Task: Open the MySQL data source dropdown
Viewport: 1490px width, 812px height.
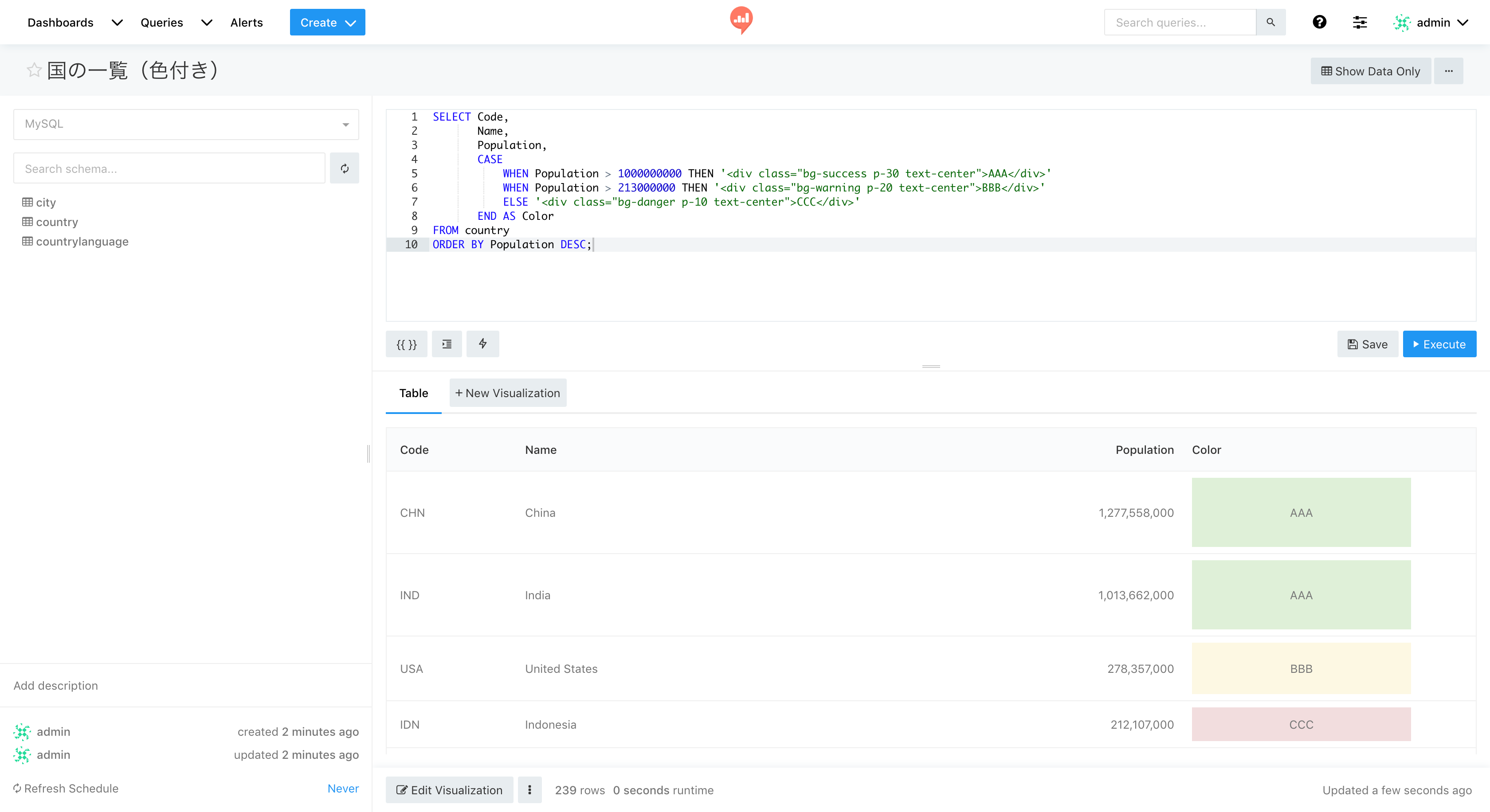Action: pos(186,124)
